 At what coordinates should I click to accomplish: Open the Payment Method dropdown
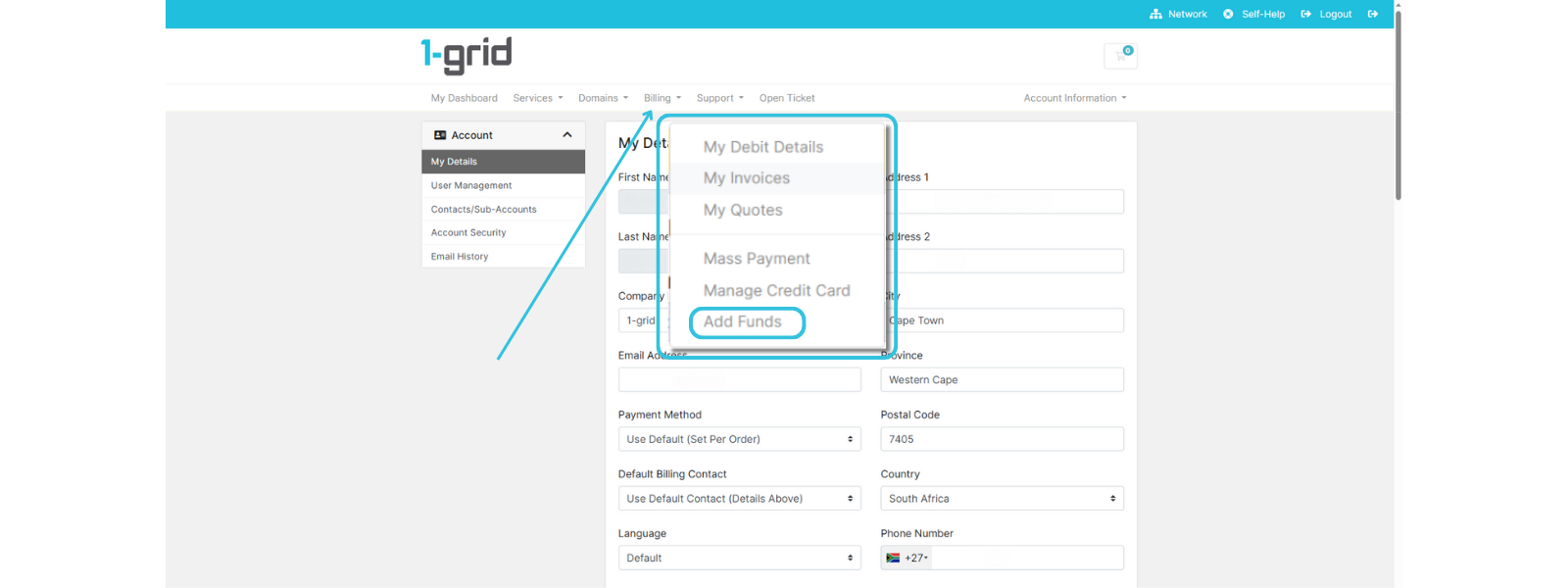coord(739,439)
